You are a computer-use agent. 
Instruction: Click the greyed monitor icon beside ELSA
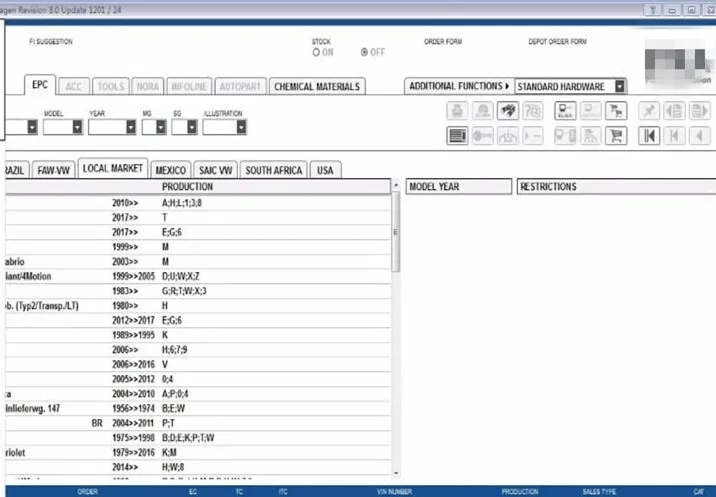590,111
